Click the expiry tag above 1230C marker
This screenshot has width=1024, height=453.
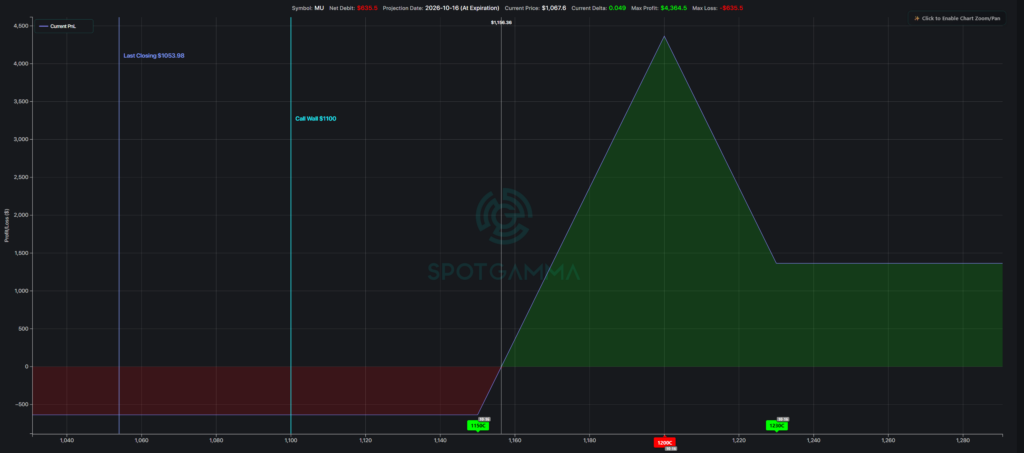783,420
